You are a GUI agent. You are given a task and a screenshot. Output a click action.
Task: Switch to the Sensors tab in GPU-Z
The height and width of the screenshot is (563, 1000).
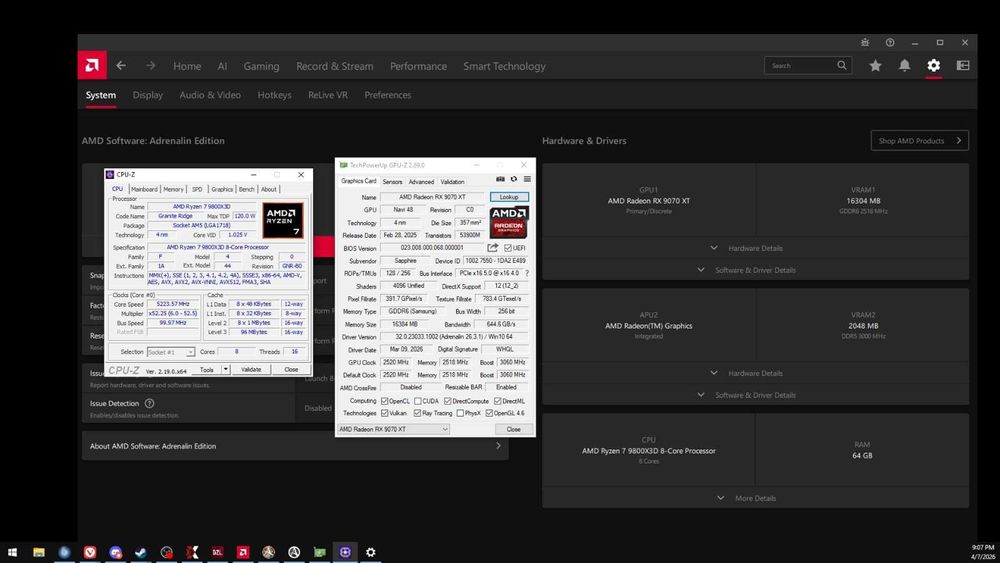(x=392, y=182)
